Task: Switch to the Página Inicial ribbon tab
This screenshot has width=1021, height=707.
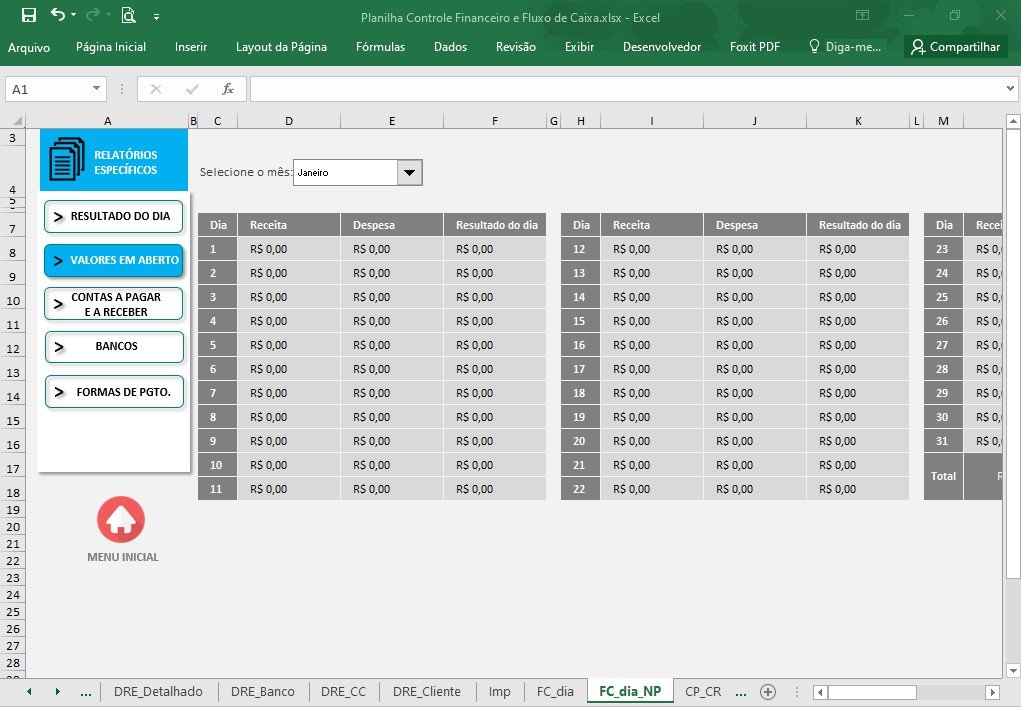Action: 111,47
